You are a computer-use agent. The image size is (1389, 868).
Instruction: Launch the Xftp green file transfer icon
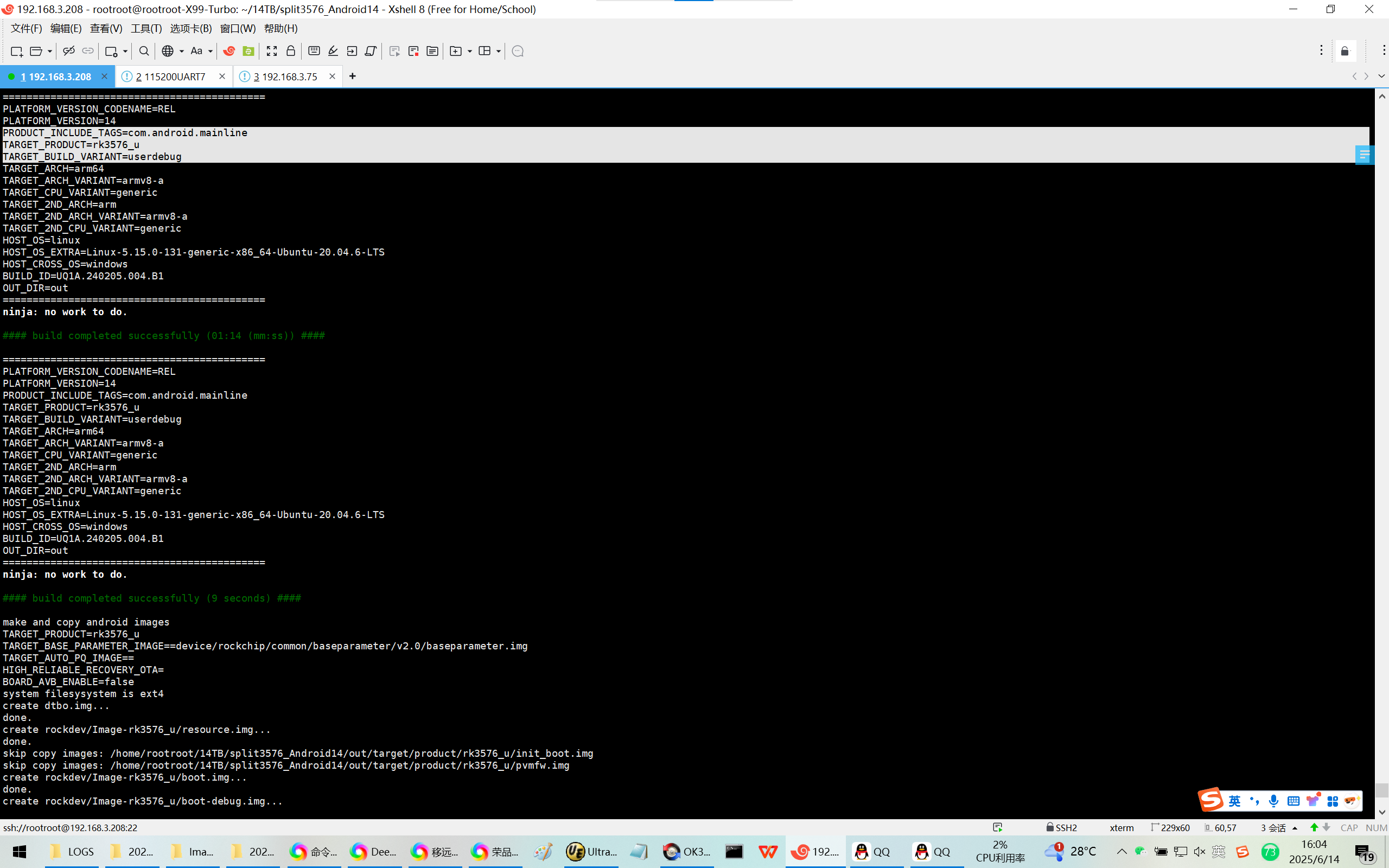click(x=248, y=51)
